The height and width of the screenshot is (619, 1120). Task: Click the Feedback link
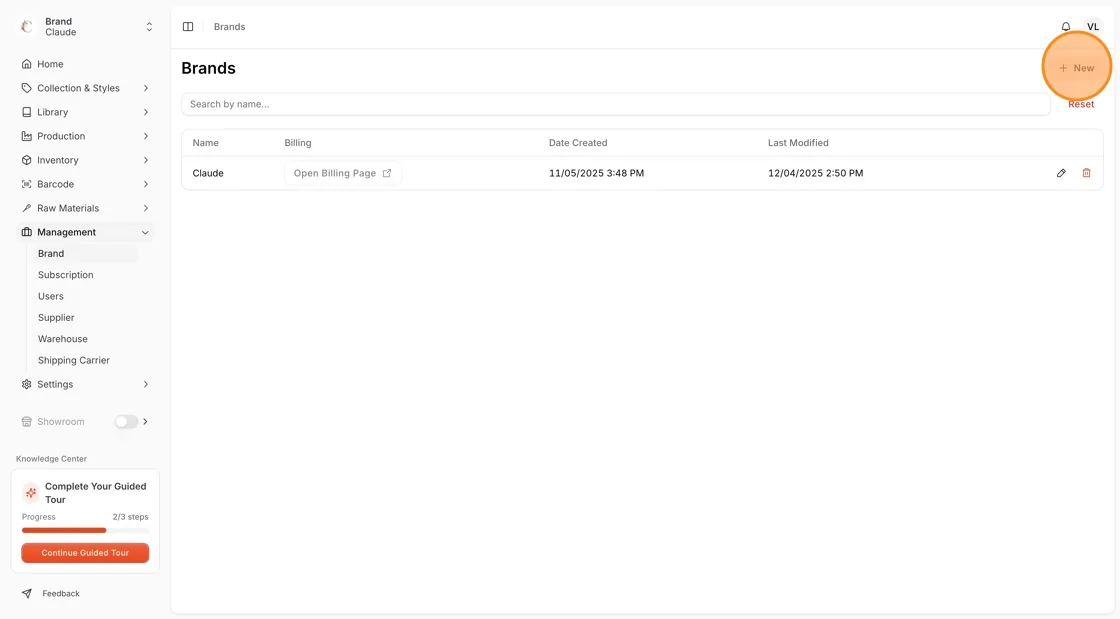61,593
